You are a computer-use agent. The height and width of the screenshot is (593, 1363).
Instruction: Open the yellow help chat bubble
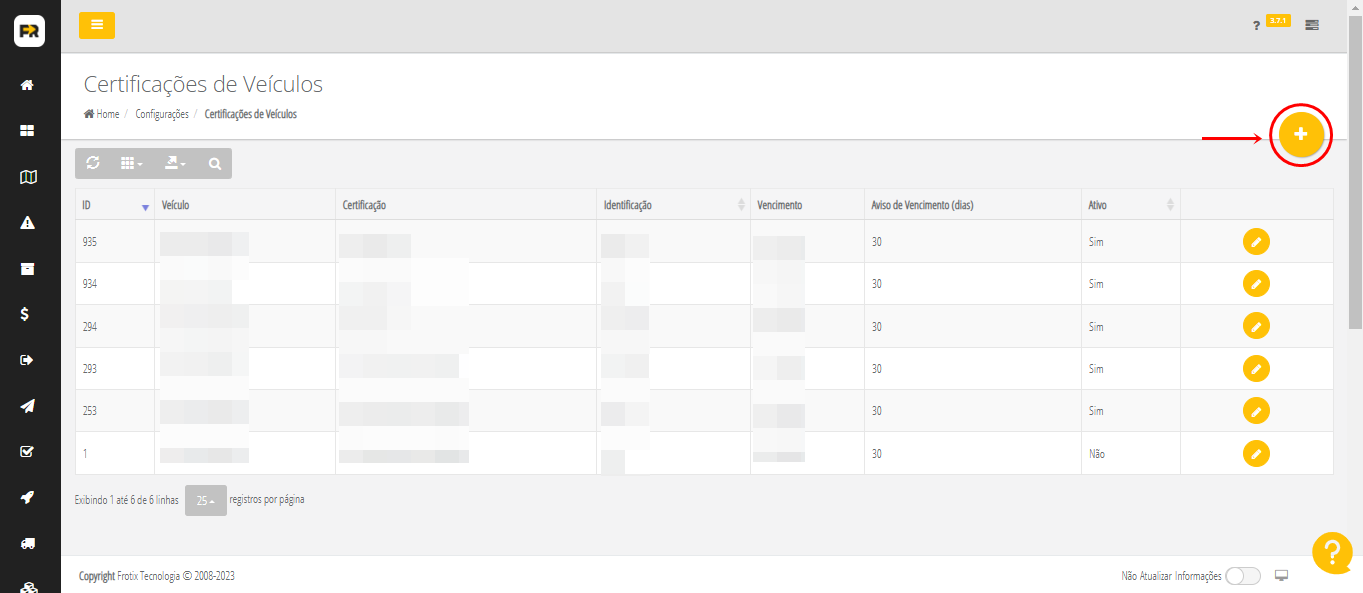click(1332, 553)
